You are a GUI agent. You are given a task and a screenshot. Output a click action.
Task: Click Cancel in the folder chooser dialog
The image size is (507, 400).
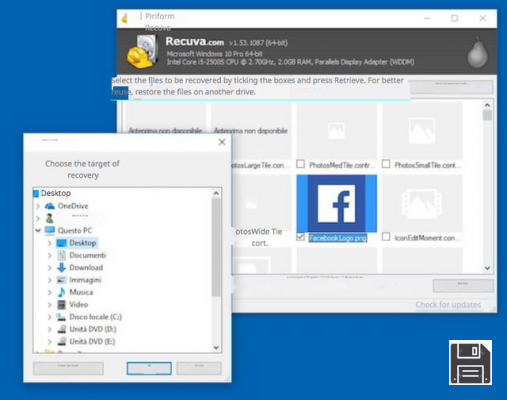(199, 368)
